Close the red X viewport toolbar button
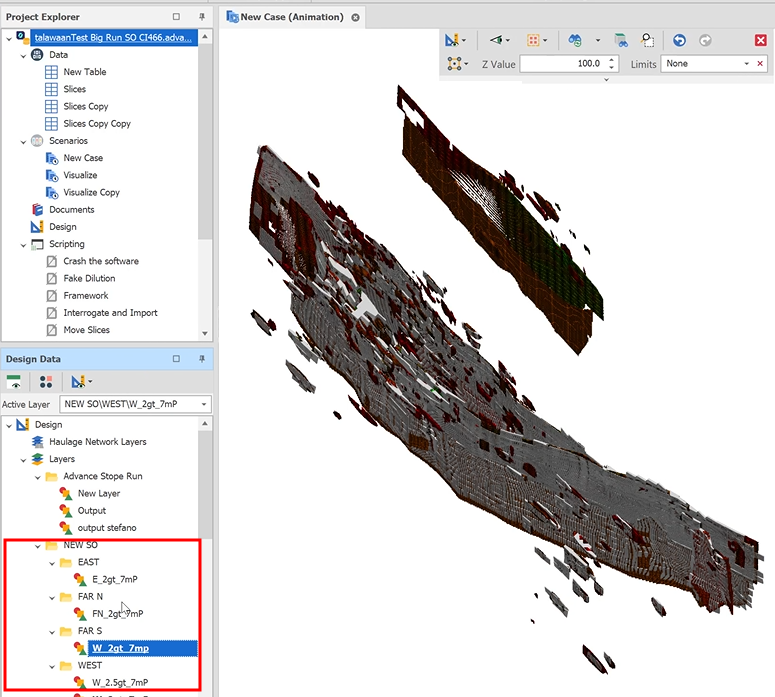Viewport: 775px width, 697px height. point(760,41)
